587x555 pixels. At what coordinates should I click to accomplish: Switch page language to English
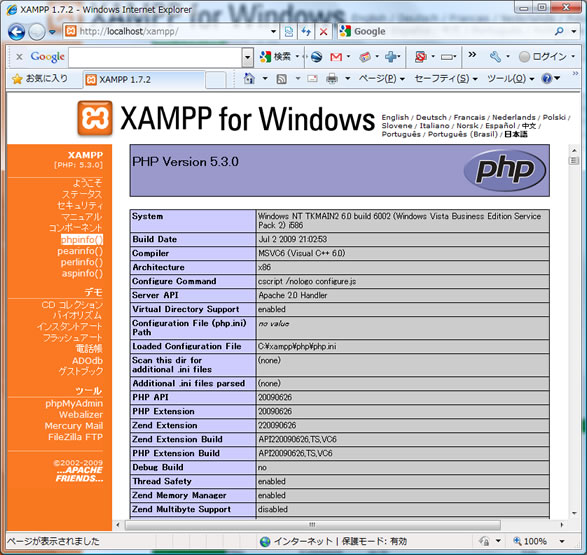[395, 117]
